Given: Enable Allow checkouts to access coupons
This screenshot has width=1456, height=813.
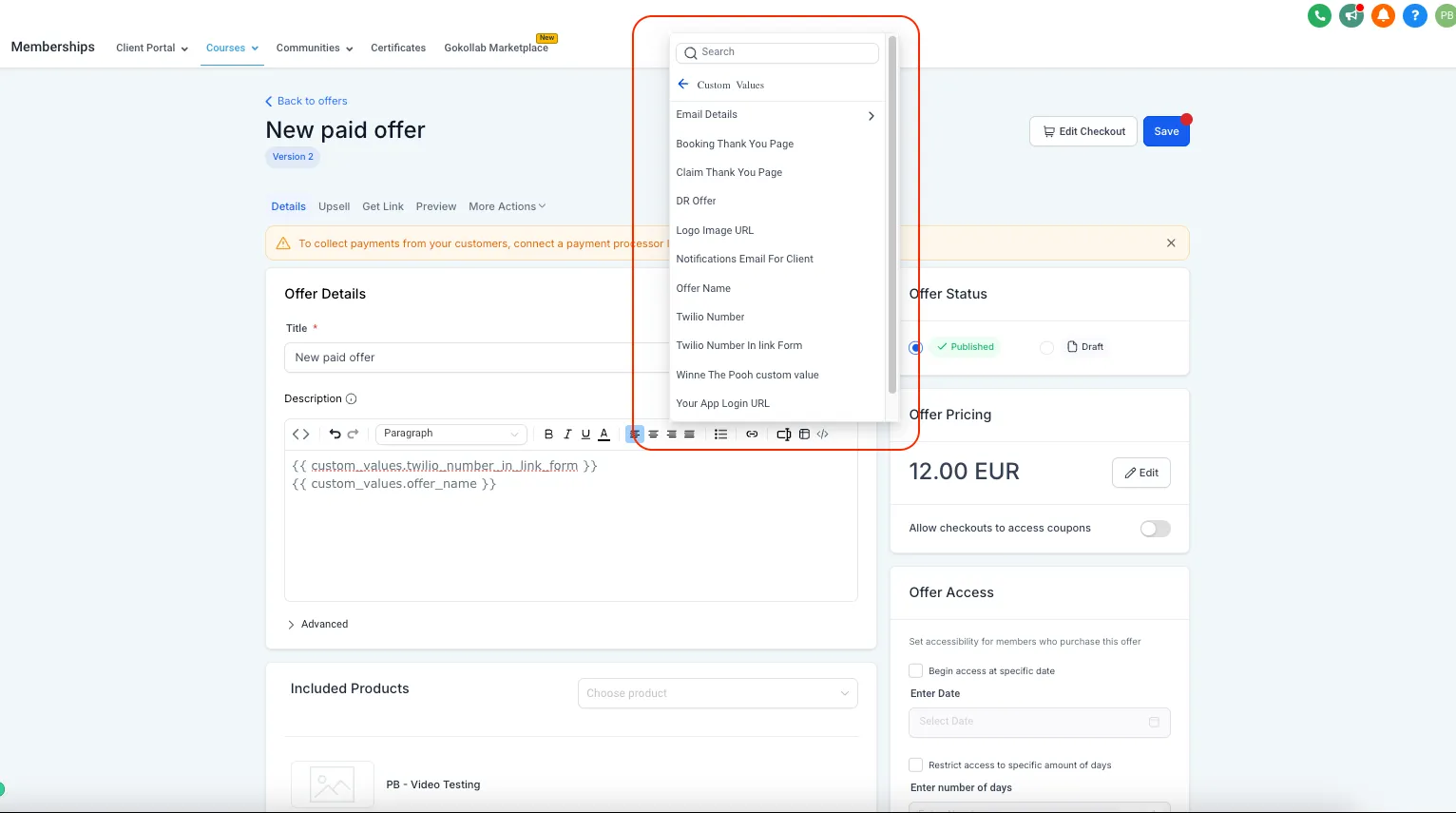Looking at the screenshot, I should point(1155,529).
